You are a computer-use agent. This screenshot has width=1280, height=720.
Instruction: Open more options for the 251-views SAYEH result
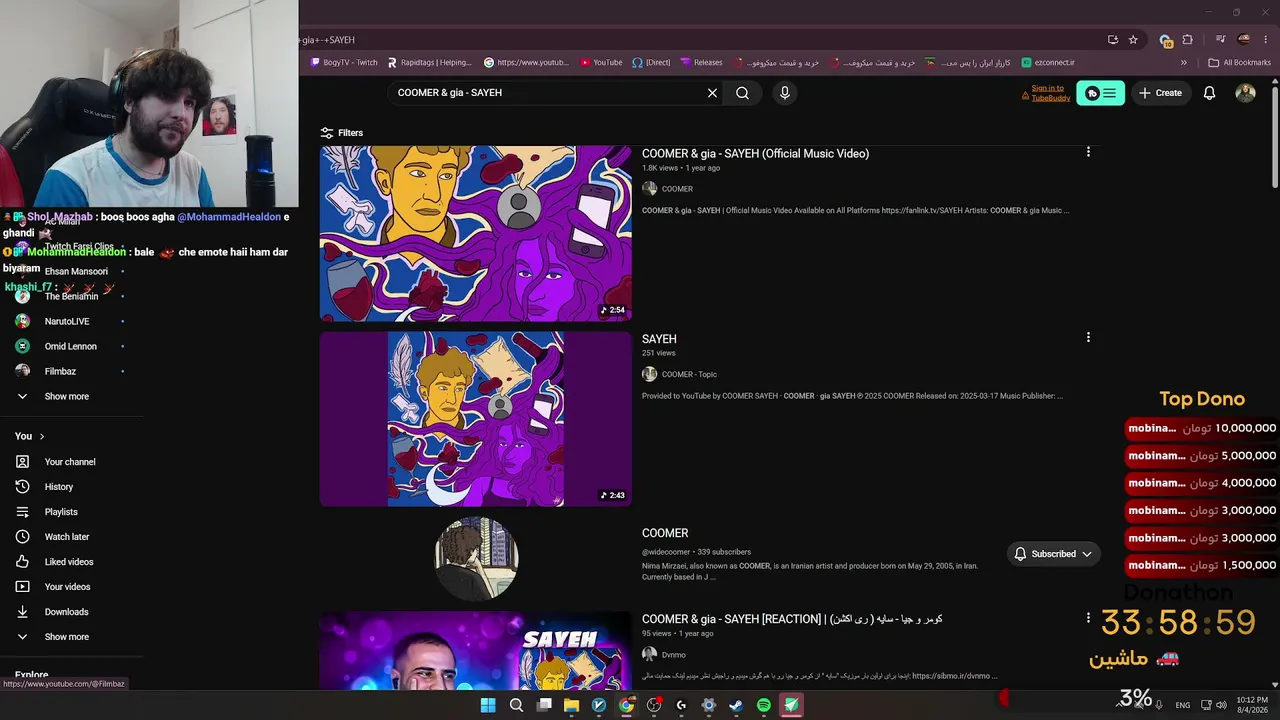pos(1088,338)
